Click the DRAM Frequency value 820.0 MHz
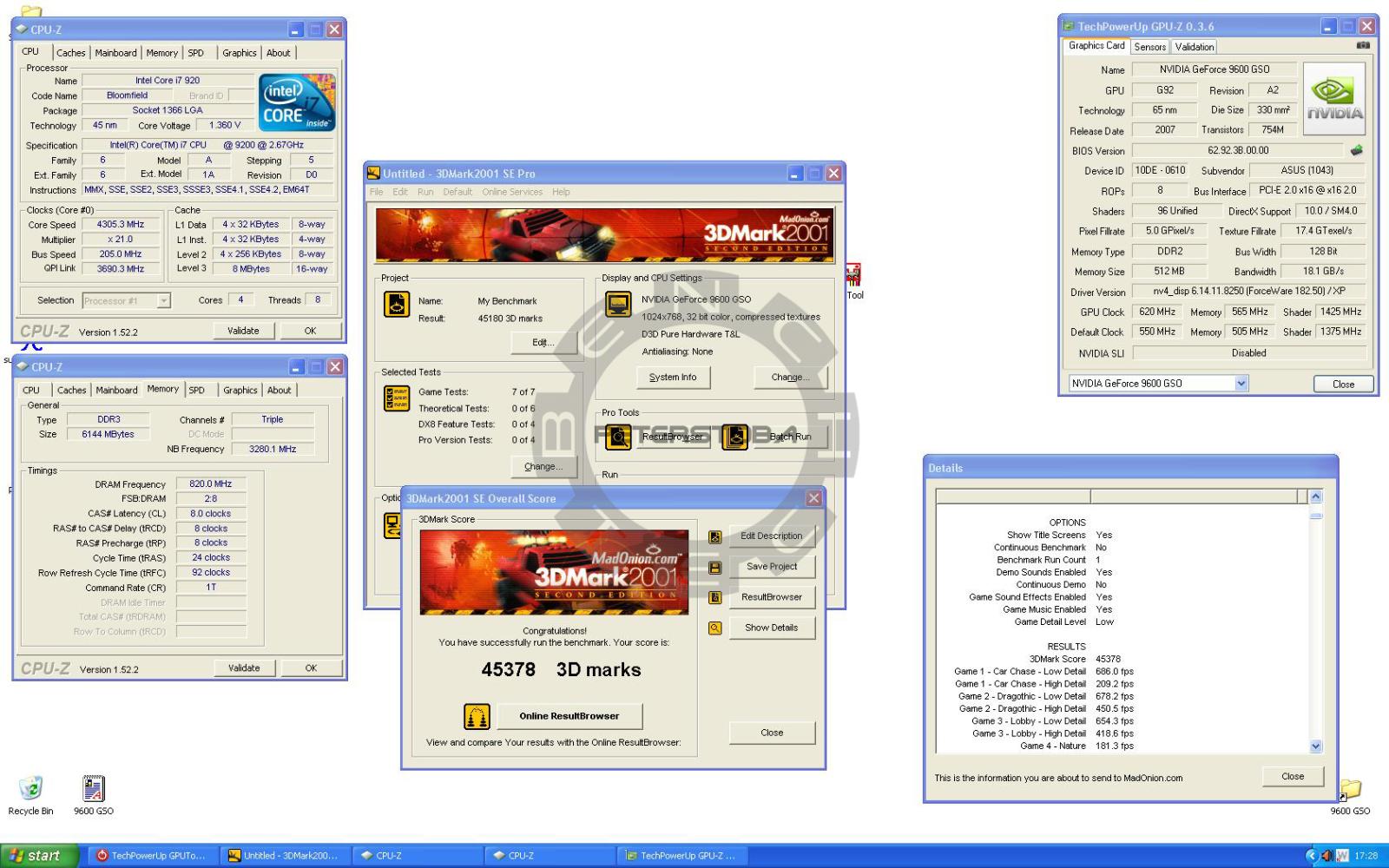 click(x=211, y=484)
